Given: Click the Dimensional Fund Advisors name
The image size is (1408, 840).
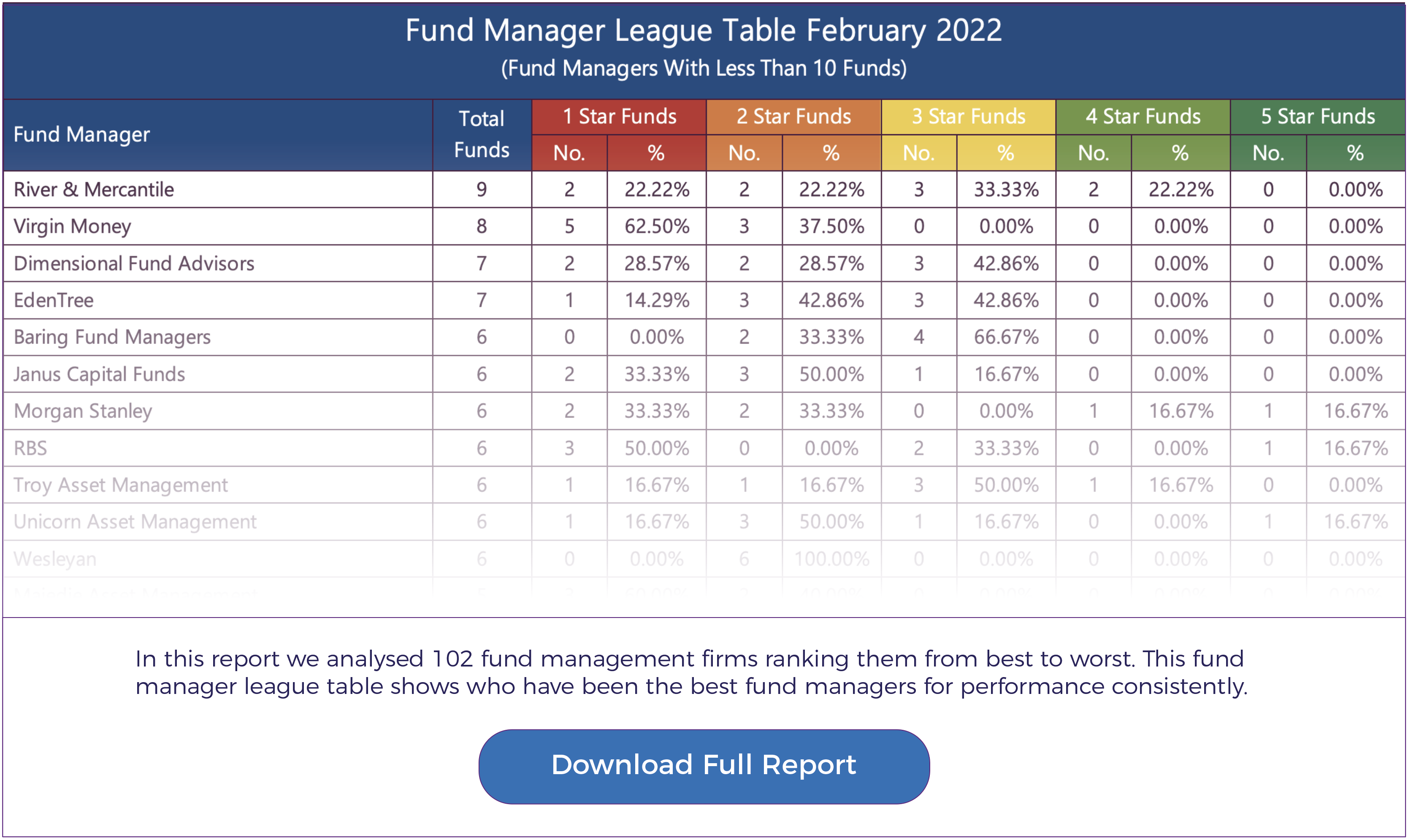Looking at the screenshot, I should (134, 263).
